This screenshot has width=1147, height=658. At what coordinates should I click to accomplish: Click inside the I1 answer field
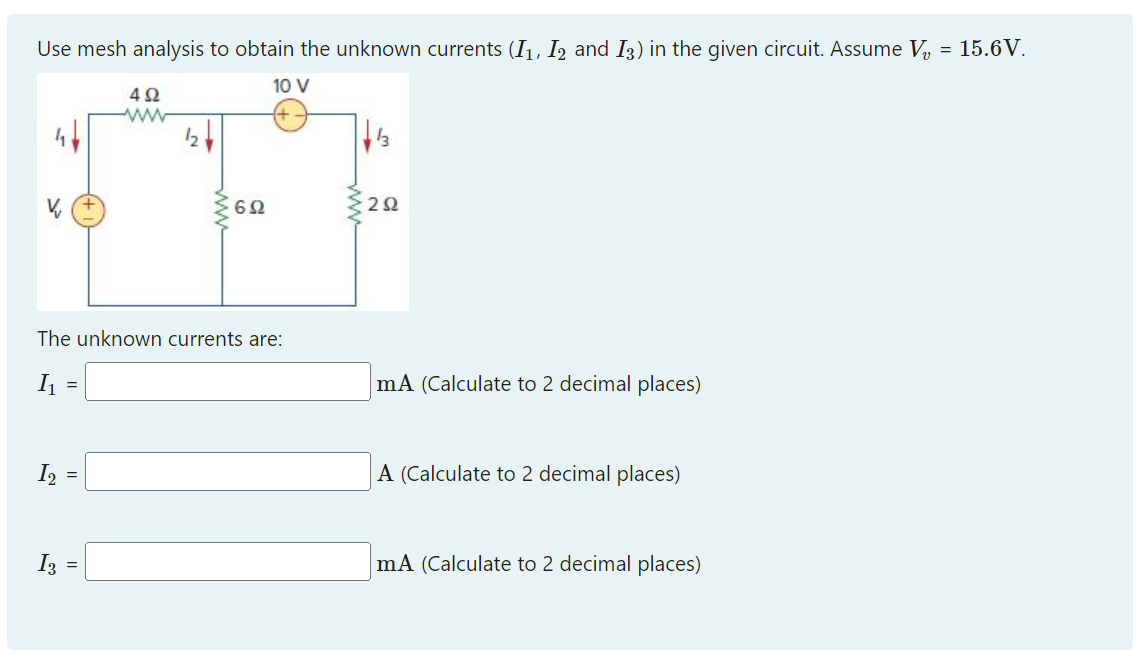(228, 383)
